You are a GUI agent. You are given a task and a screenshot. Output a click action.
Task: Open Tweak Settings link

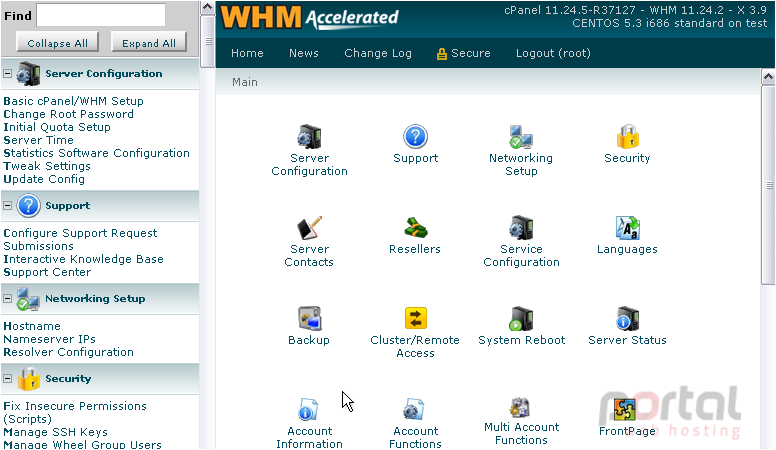47,166
